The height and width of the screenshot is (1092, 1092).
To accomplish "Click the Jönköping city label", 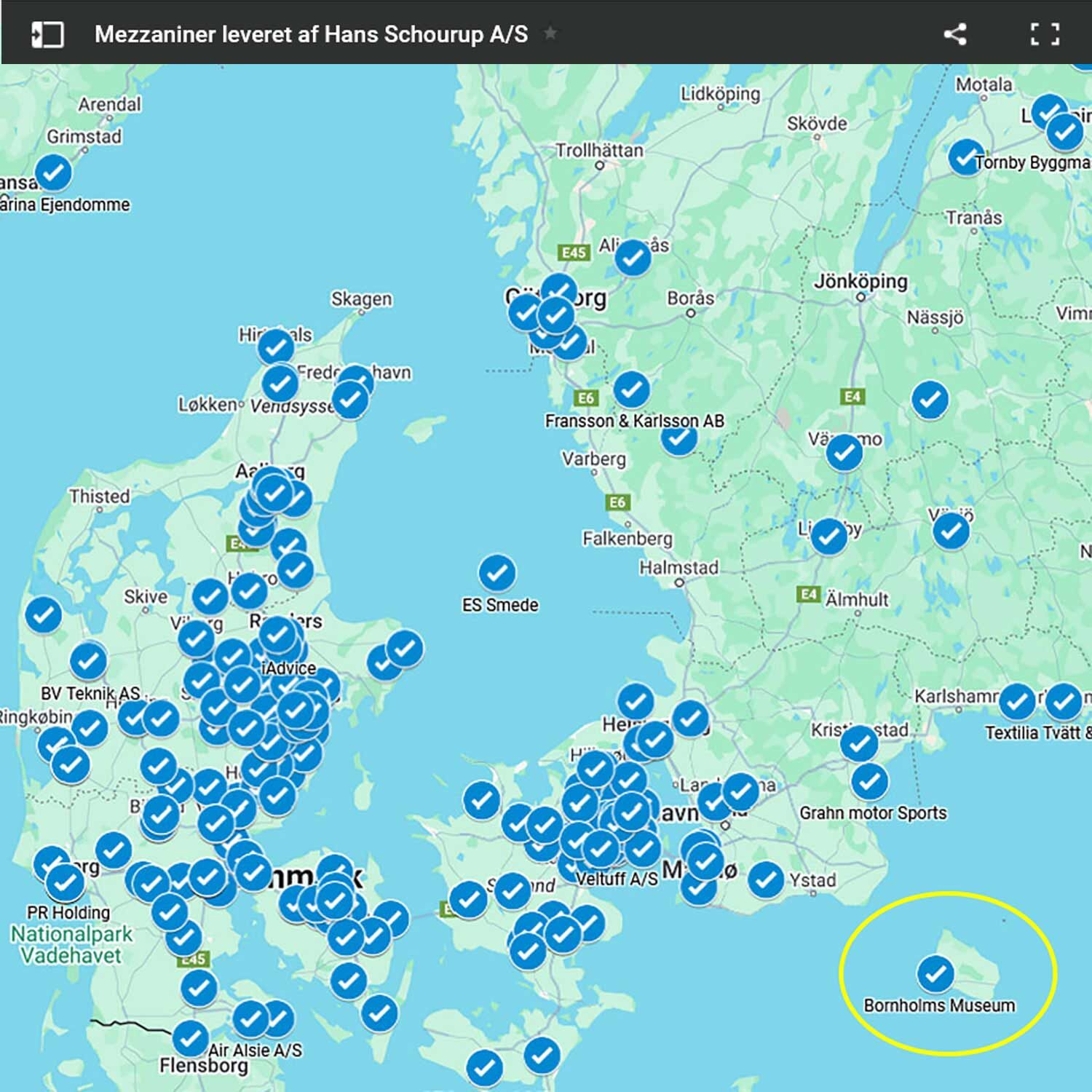I will (x=860, y=281).
